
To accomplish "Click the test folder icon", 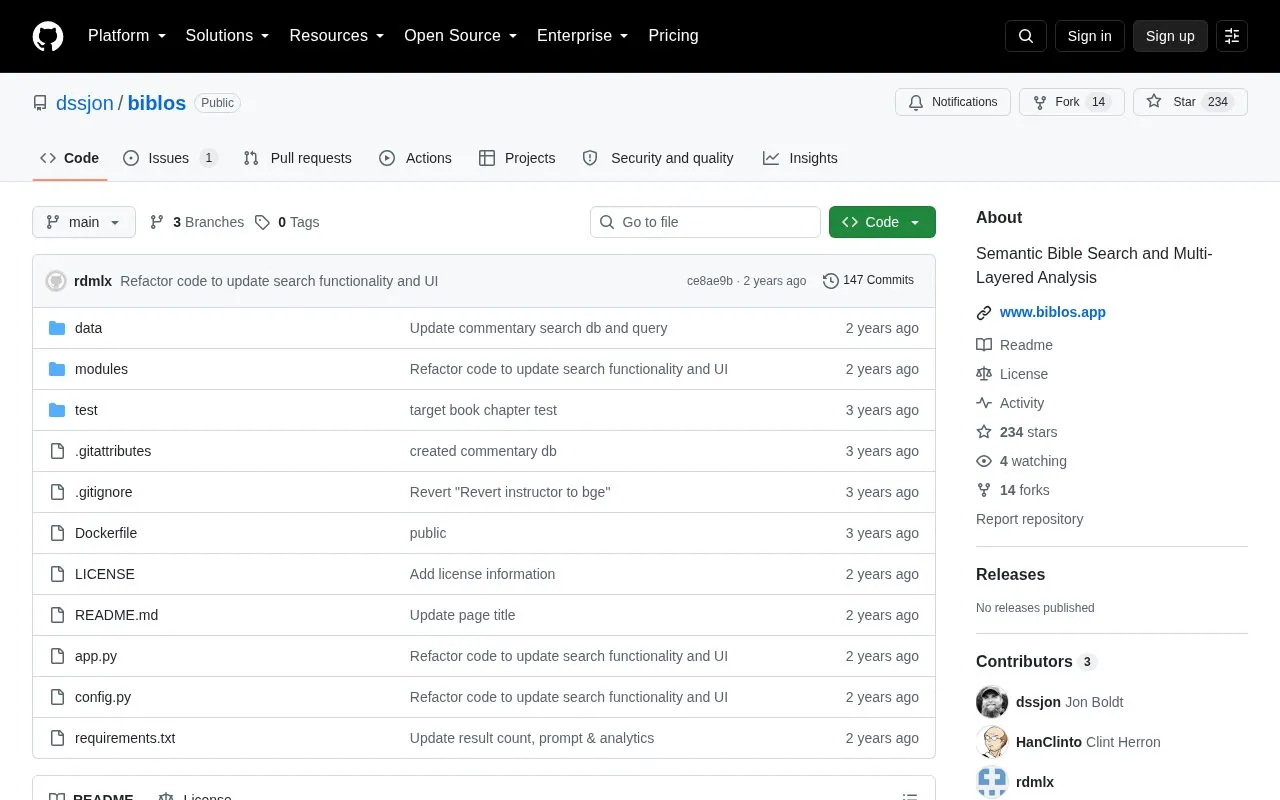I will click(57, 410).
